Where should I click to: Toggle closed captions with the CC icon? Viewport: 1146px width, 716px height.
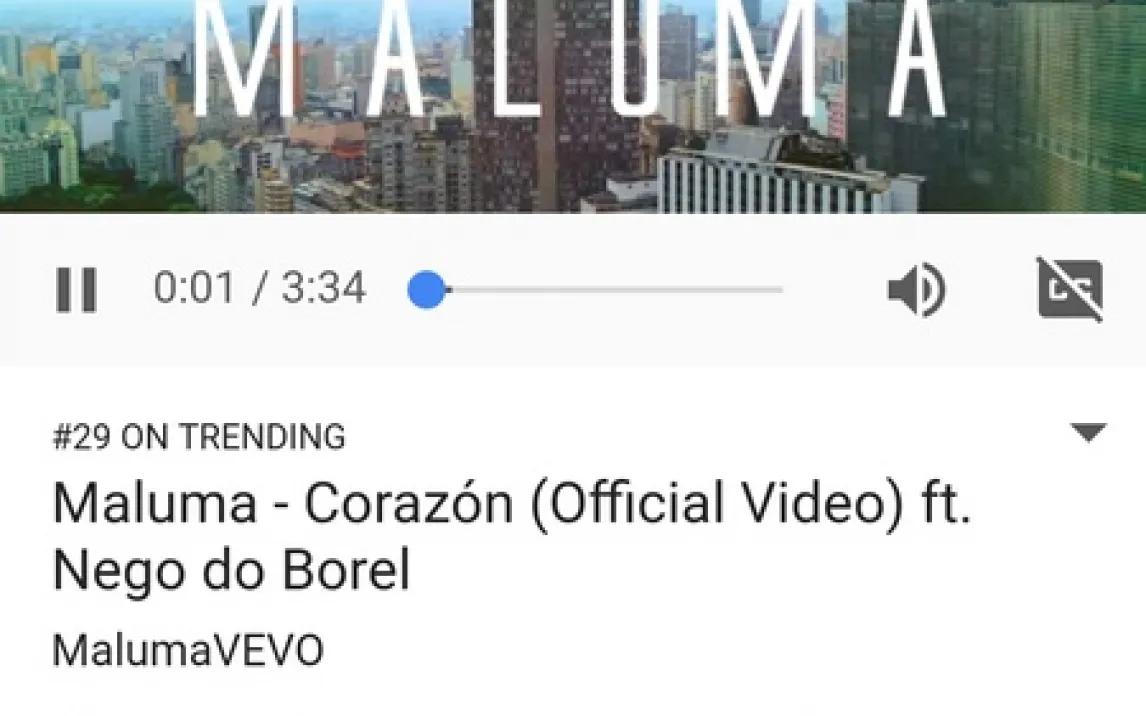tap(1071, 289)
